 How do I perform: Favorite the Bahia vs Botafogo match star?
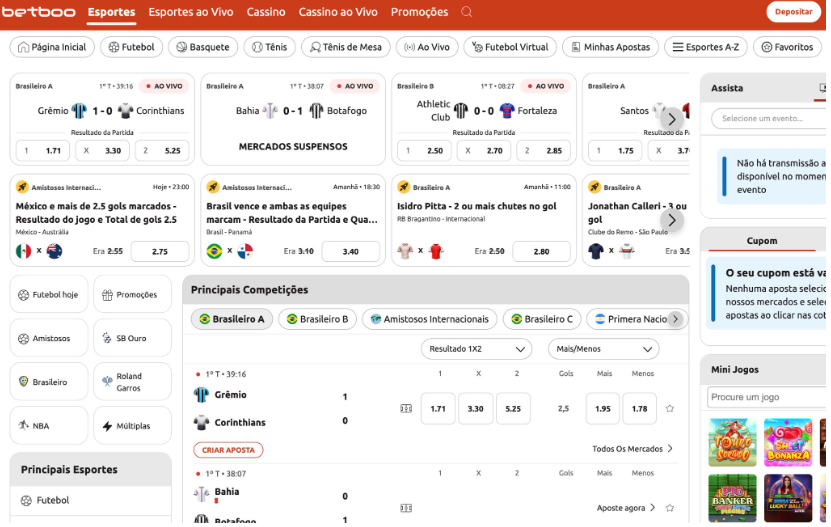pos(670,508)
